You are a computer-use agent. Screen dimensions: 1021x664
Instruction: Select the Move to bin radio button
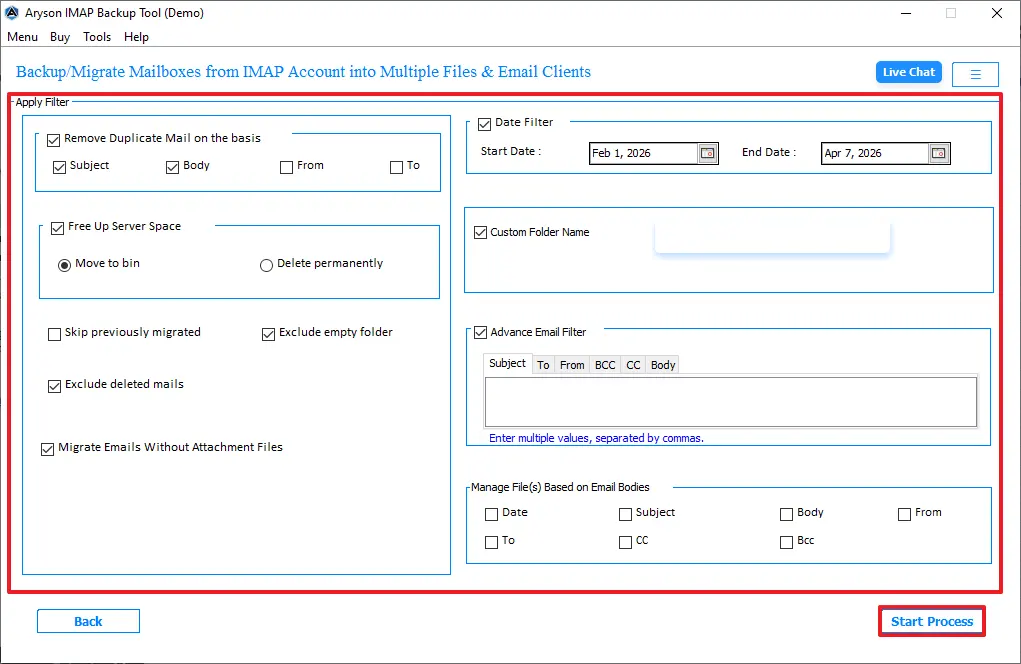pos(64,265)
